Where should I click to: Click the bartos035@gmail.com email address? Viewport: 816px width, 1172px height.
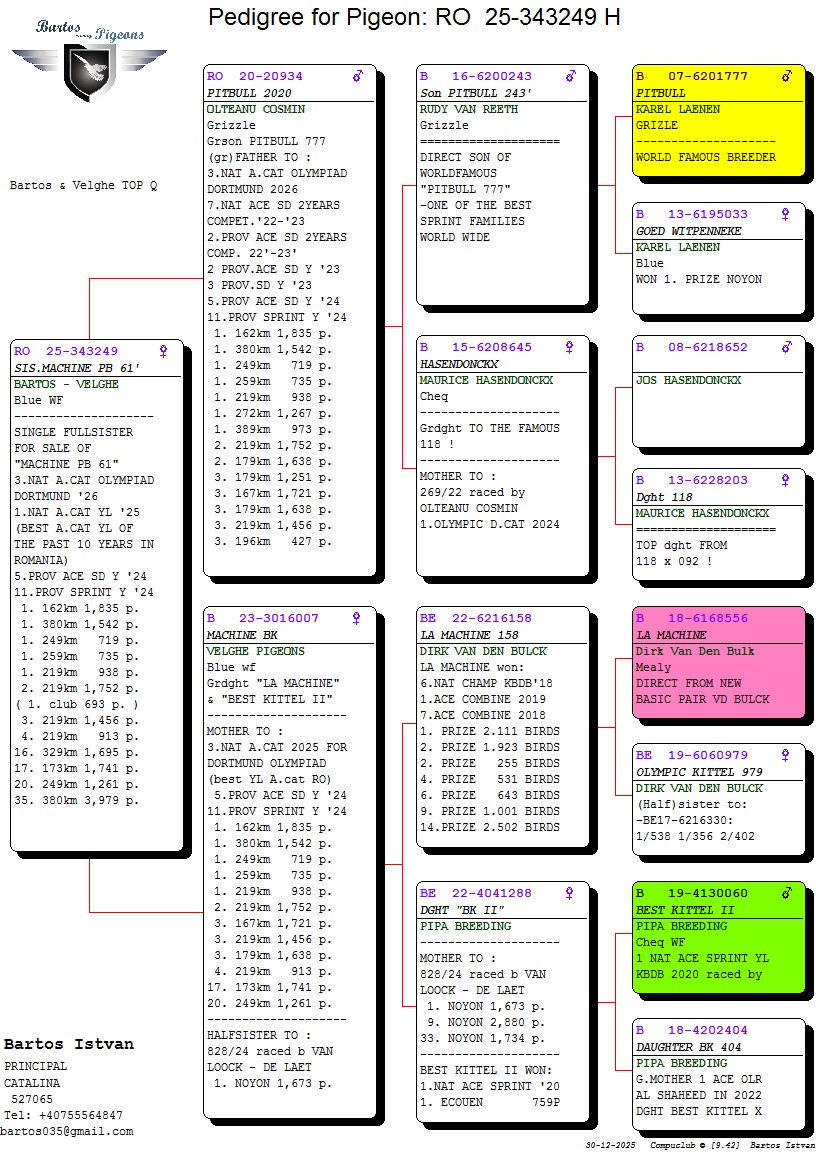67,1131
